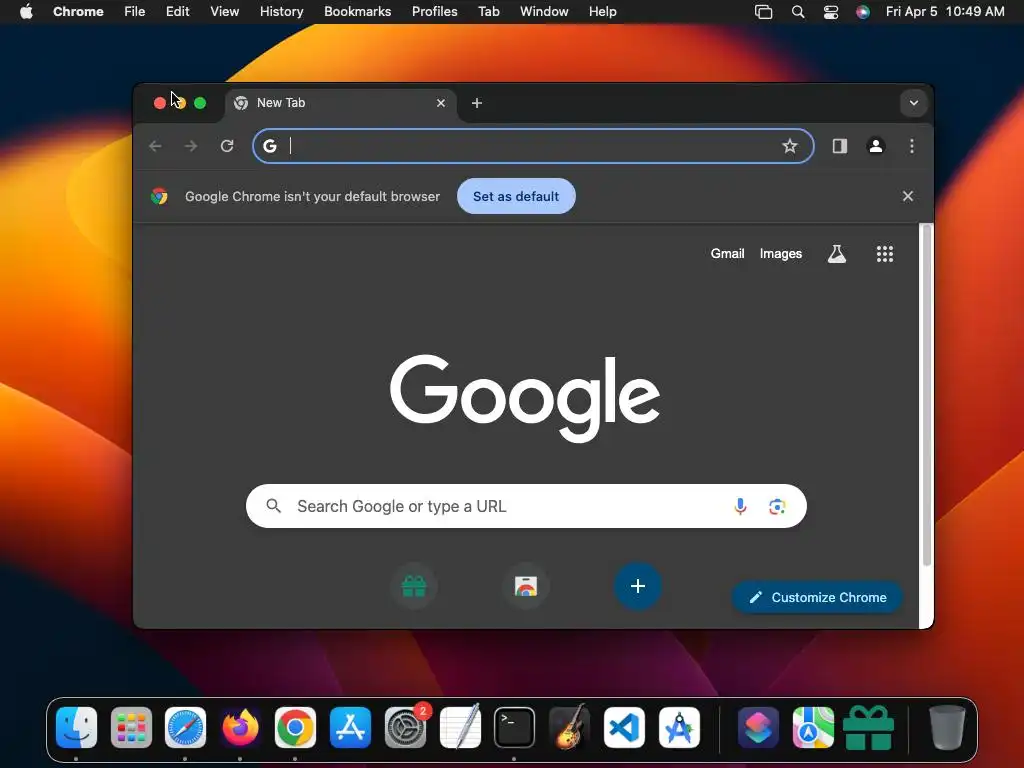Open Control Center in the menu bar
The width and height of the screenshot is (1024, 768).
tap(831, 11)
